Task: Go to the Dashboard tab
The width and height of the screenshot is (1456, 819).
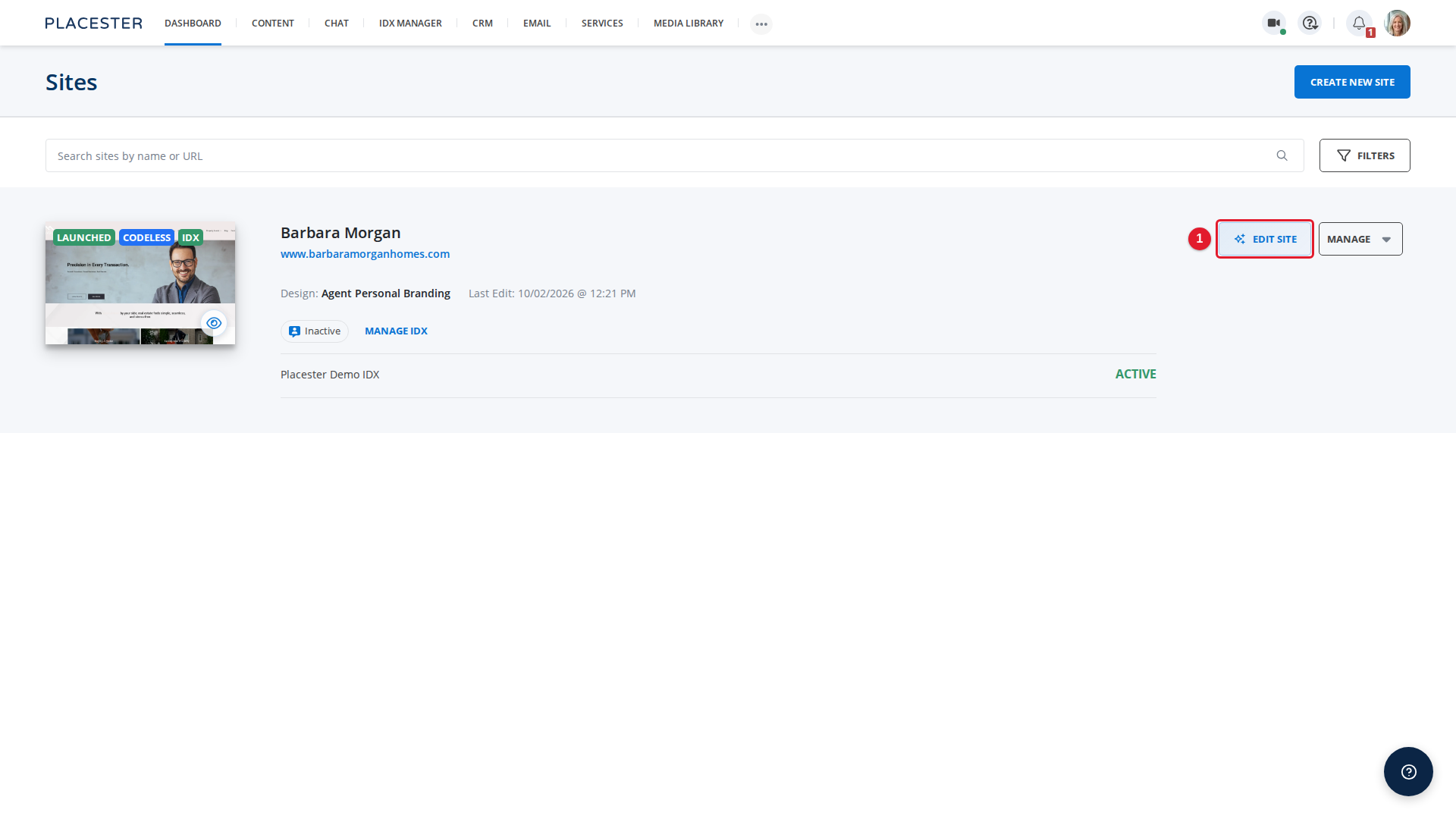Action: click(193, 24)
